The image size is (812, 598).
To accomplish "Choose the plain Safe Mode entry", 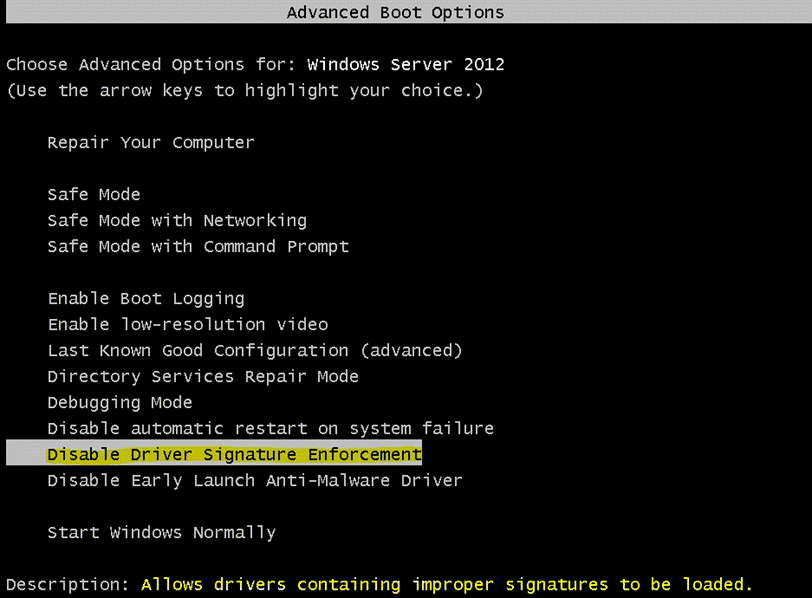I will (x=93, y=195).
